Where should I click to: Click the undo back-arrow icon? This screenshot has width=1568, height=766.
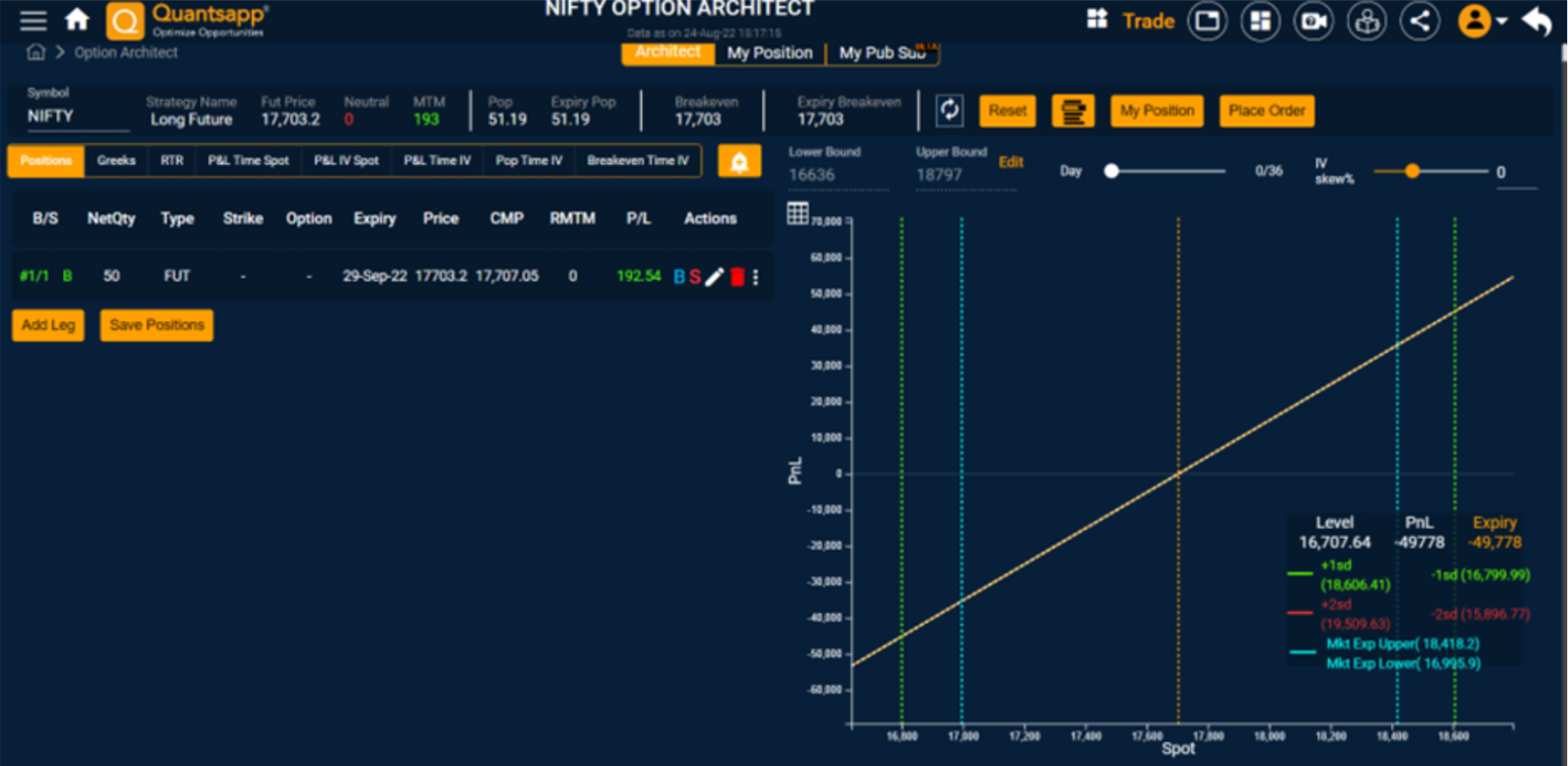(x=1537, y=20)
